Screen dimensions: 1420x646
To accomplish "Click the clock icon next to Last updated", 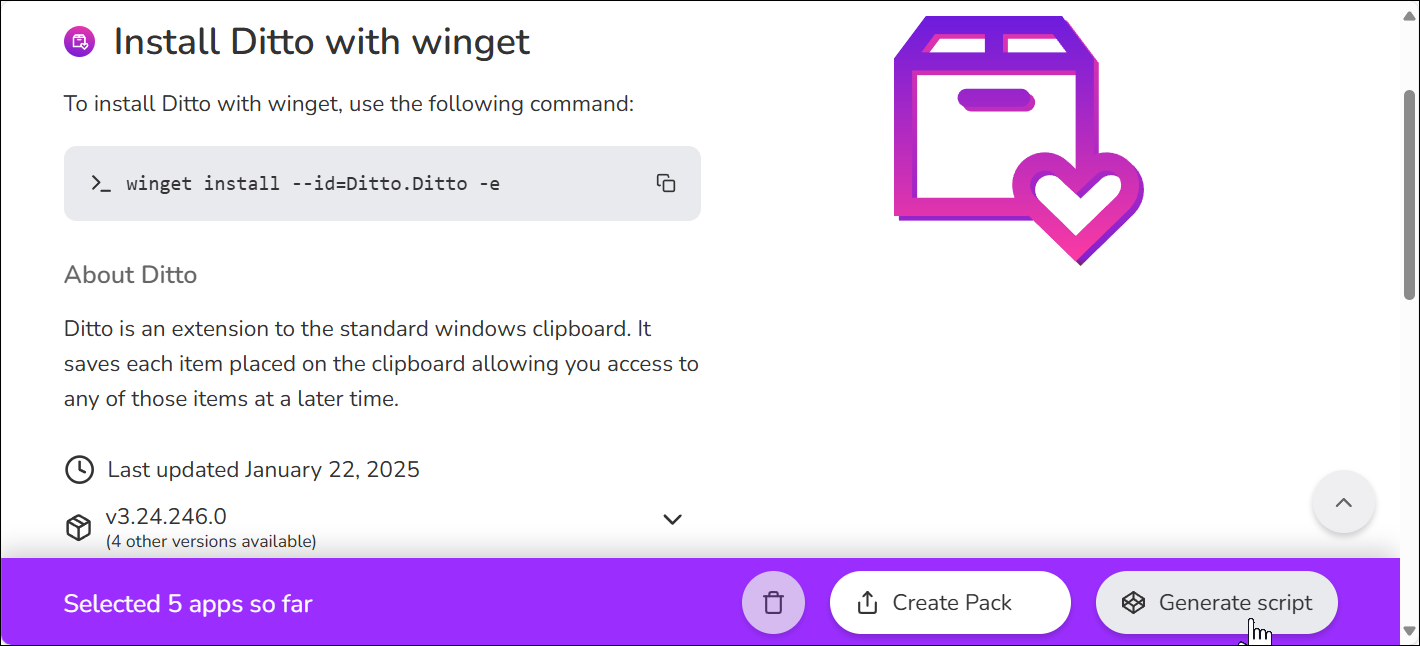I will coord(79,470).
